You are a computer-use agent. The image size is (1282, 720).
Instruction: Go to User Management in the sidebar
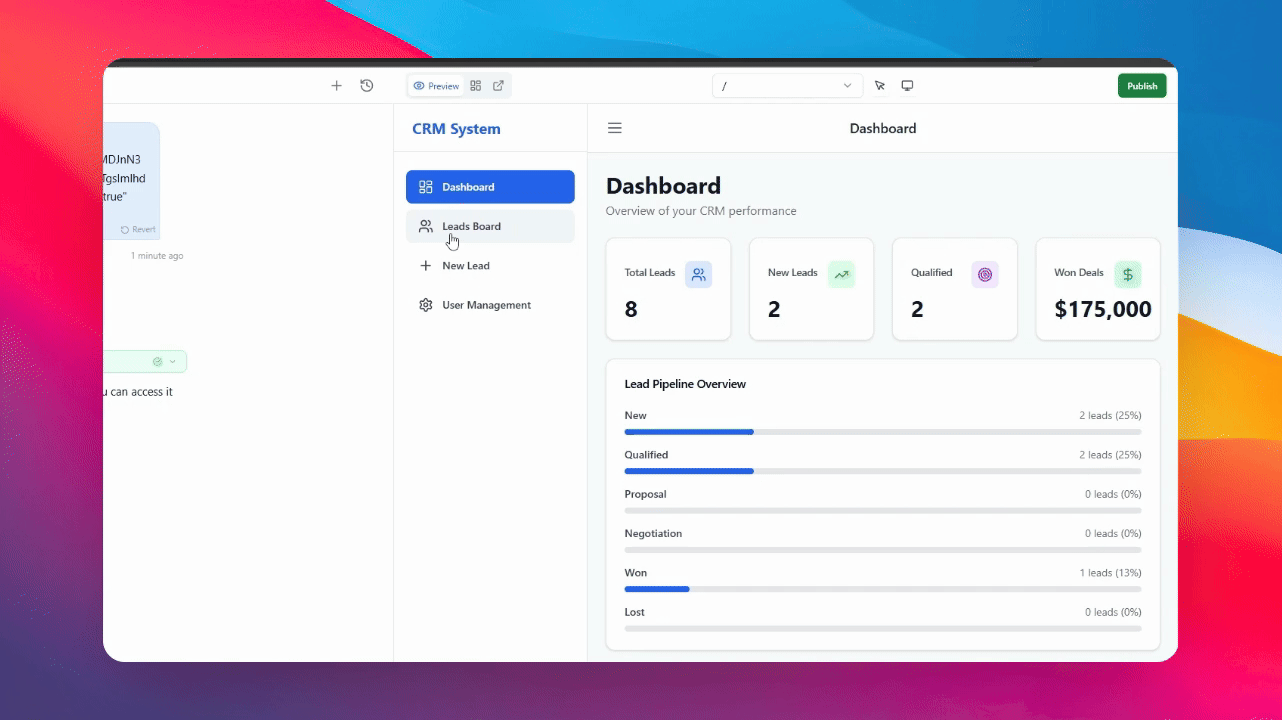(x=490, y=305)
